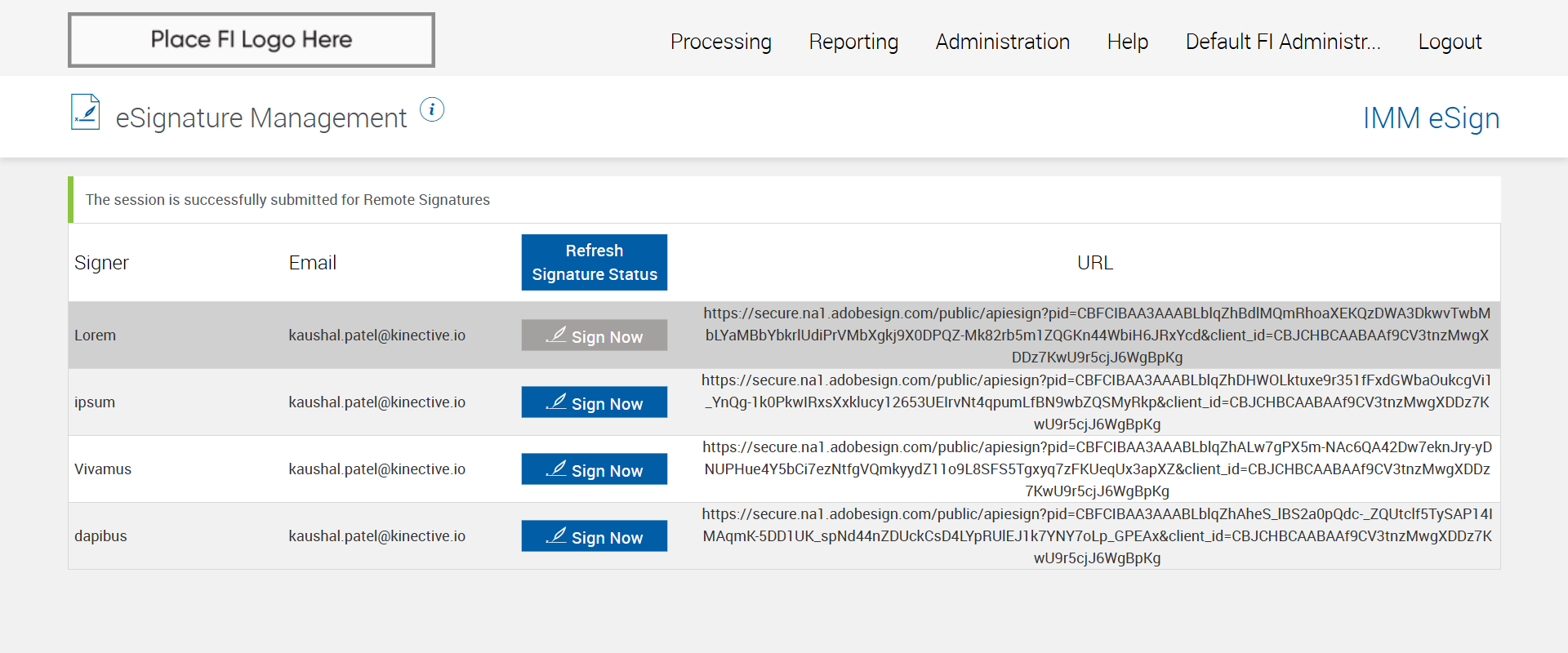Expand the Help menu
Screen dimensions: 1568x653
click(x=1127, y=42)
